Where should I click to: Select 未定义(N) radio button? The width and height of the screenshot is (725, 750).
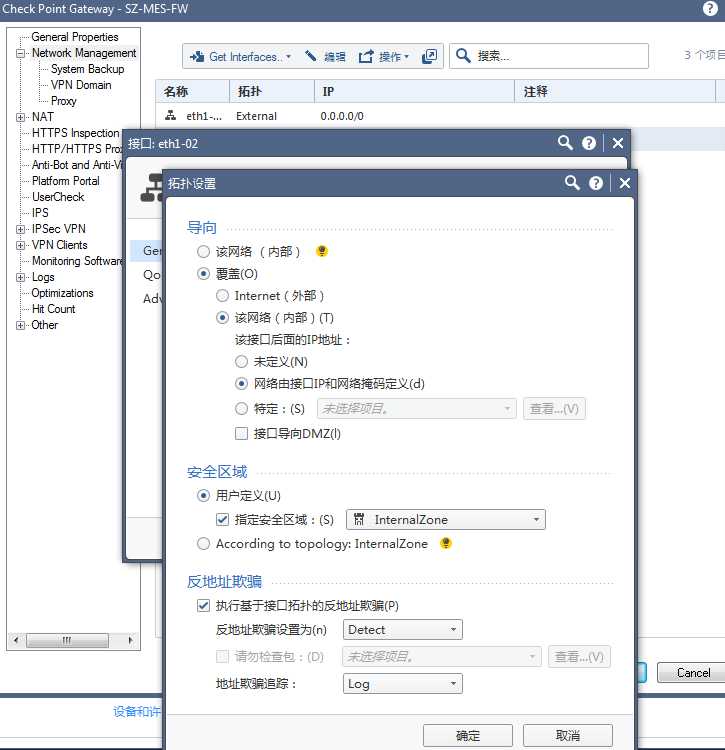click(241, 362)
